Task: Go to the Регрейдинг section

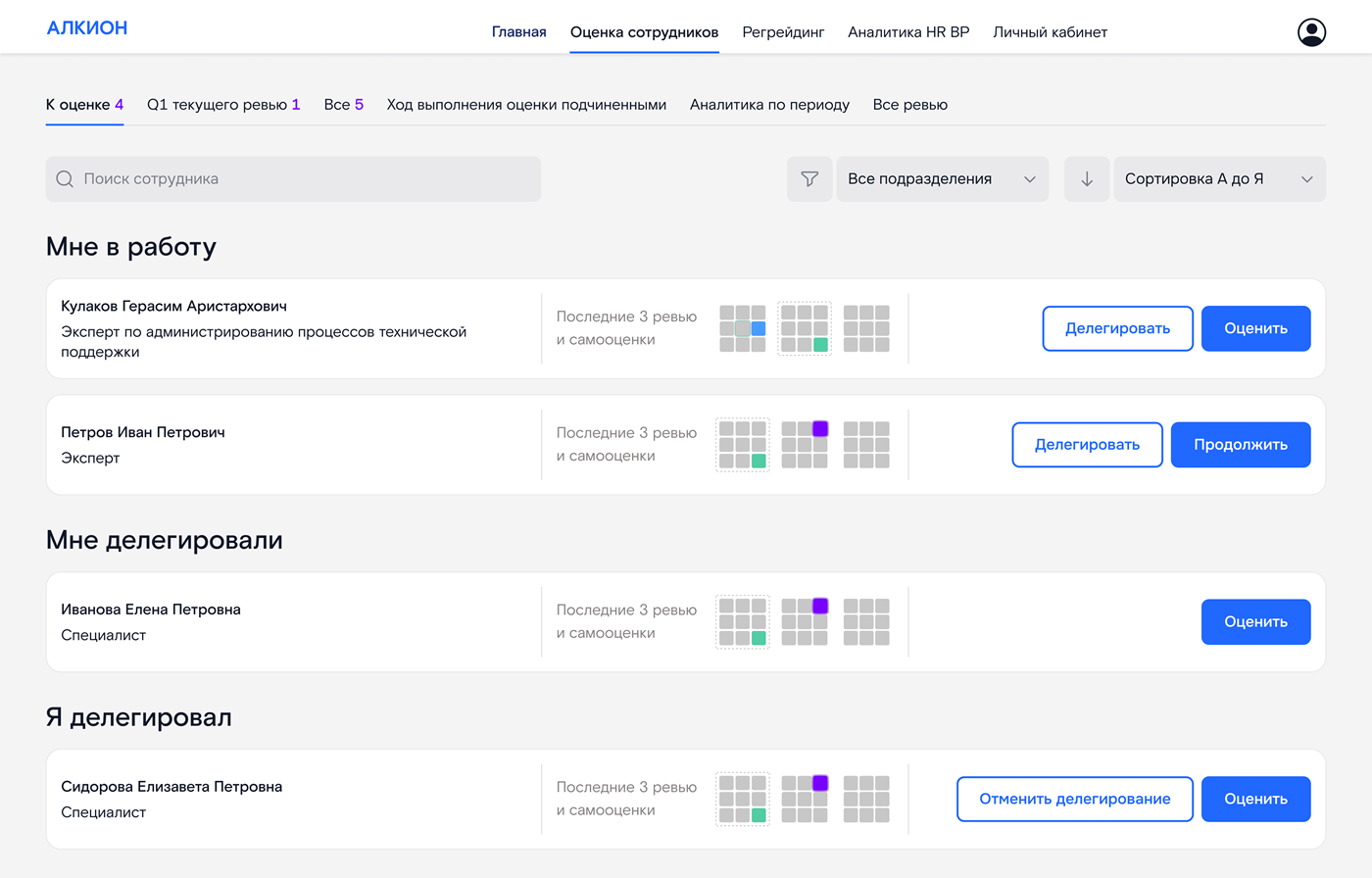Action: pos(783,31)
